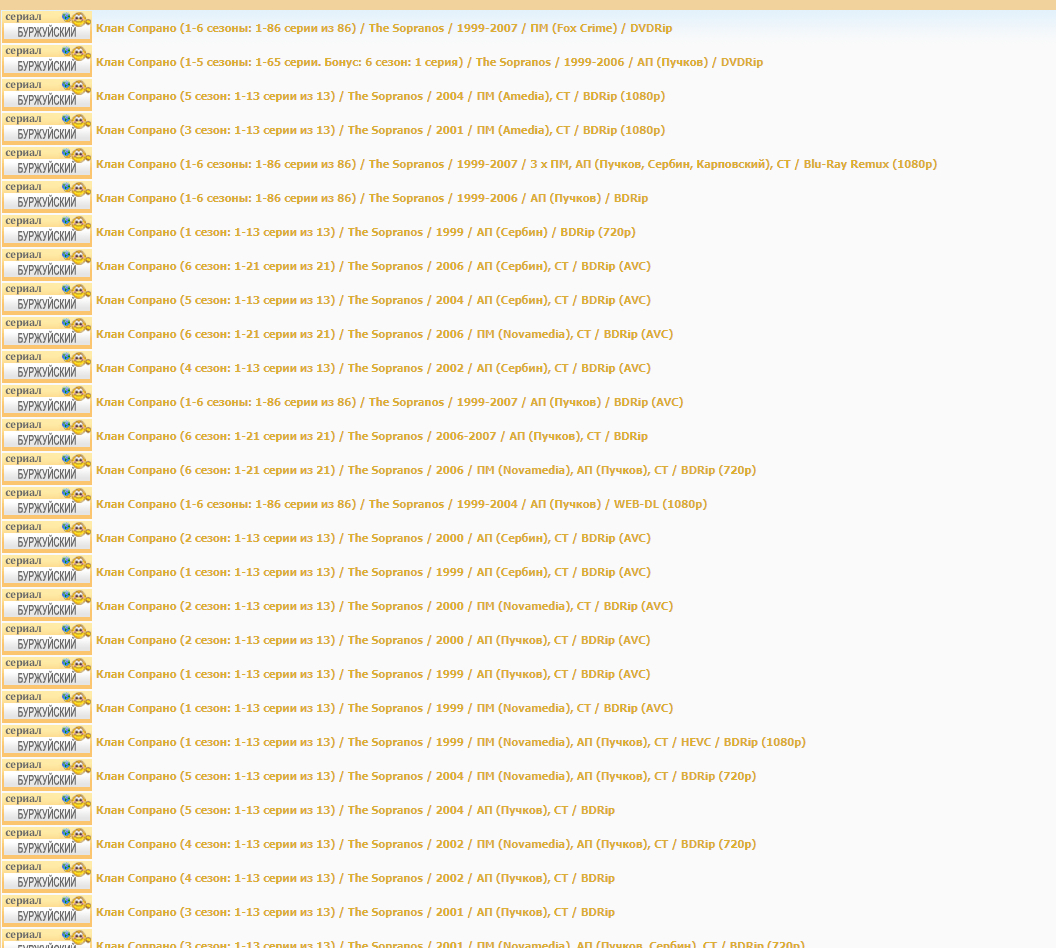Viewport: 1056px width, 948px height.
Task: Open seasons 1-6 1999-2006 АП (Пучков) BDRip link
Action: click(x=372, y=198)
